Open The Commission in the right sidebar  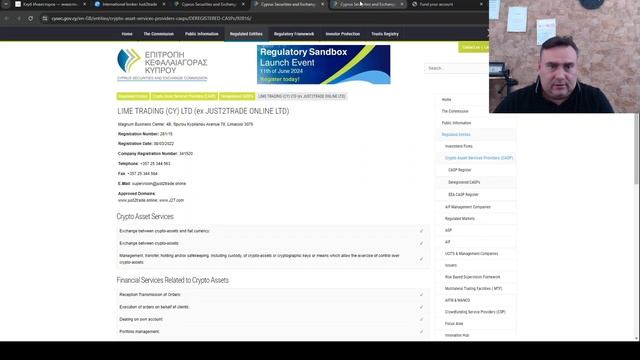(x=455, y=111)
